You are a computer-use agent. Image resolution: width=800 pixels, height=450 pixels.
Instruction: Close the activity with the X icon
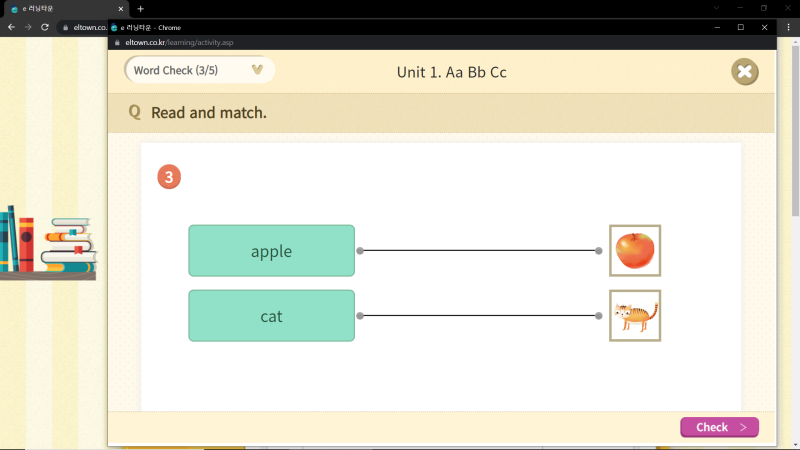tap(744, 72)
